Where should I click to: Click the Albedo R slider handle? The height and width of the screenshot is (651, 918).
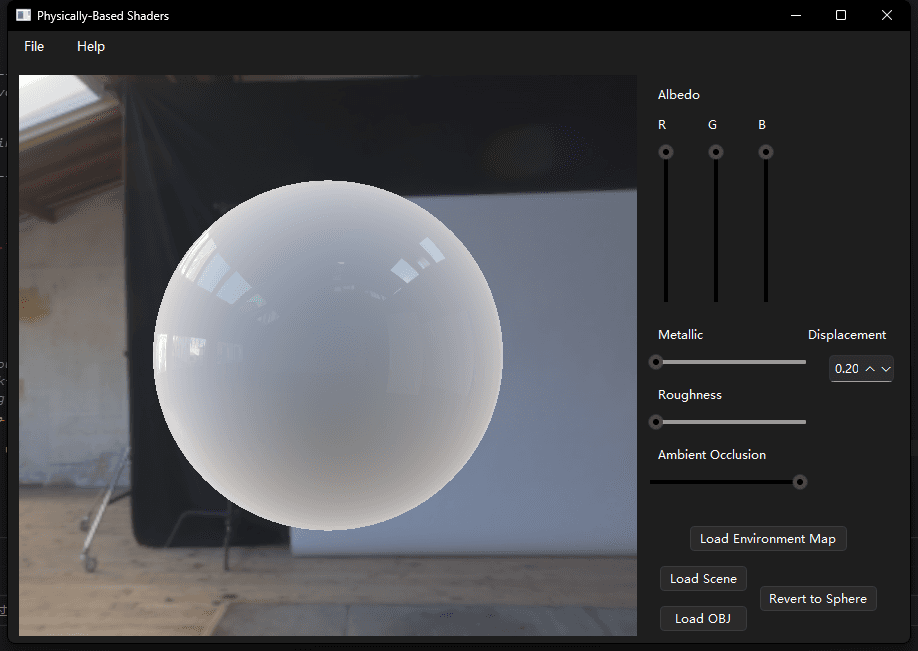click(x=666, y=152)
